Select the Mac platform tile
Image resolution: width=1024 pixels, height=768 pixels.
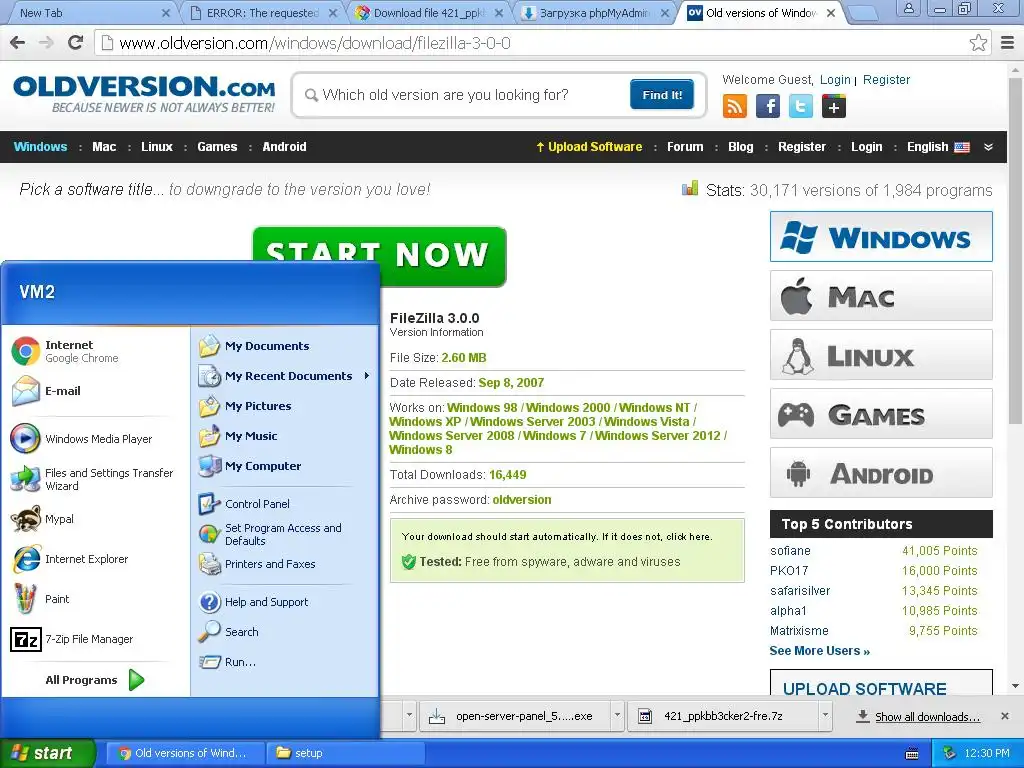pyautogui.click(x=881, y=296)
